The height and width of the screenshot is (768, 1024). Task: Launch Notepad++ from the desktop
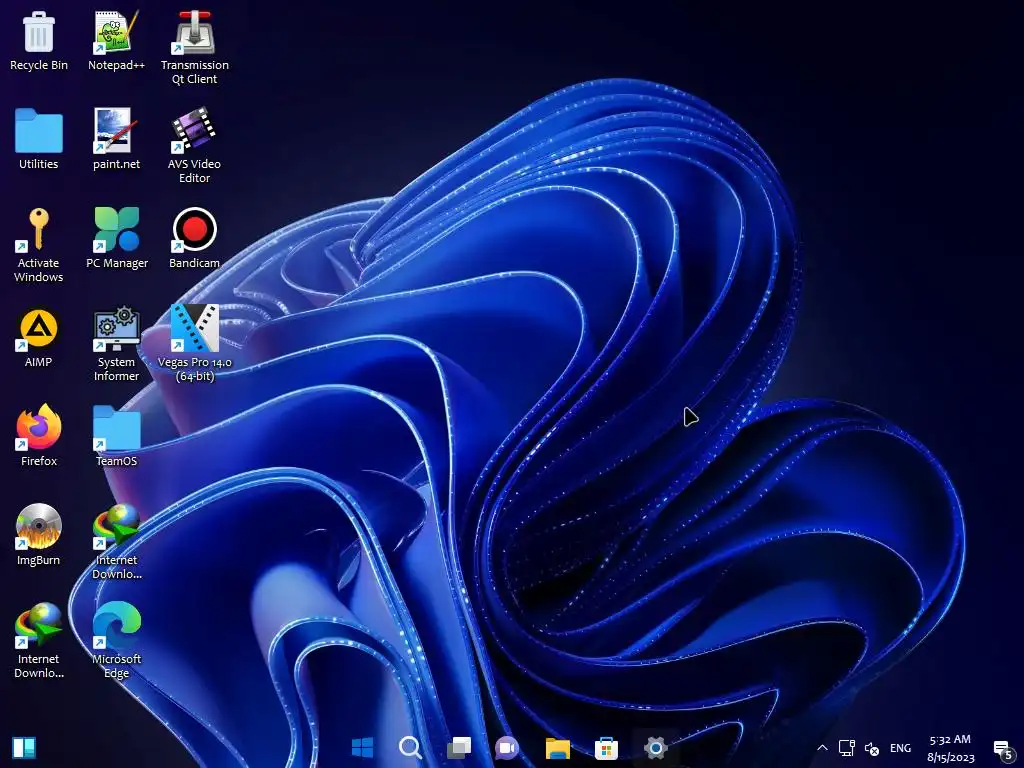pos(116,41)
